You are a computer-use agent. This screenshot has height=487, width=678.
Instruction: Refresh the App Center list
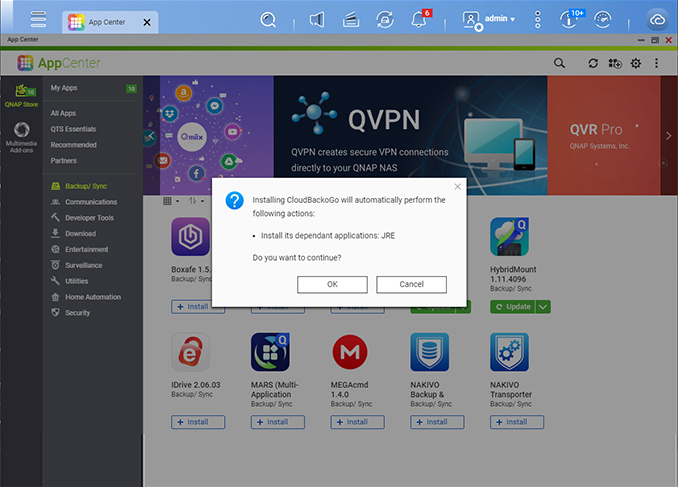point(593,63)
